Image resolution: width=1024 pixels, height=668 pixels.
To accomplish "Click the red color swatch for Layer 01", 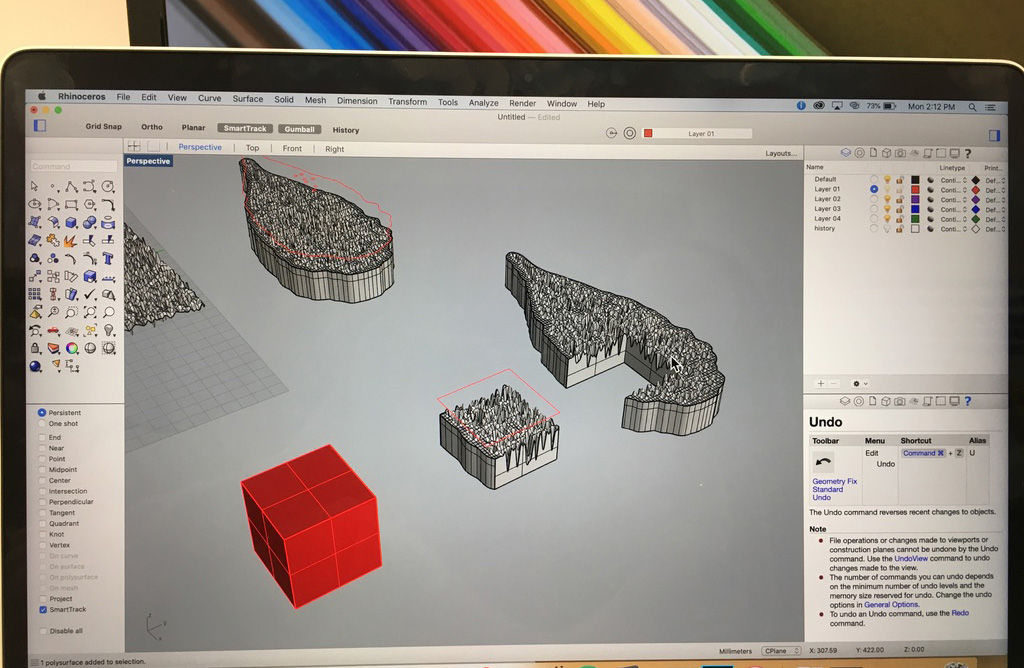I will pos(915,189).
